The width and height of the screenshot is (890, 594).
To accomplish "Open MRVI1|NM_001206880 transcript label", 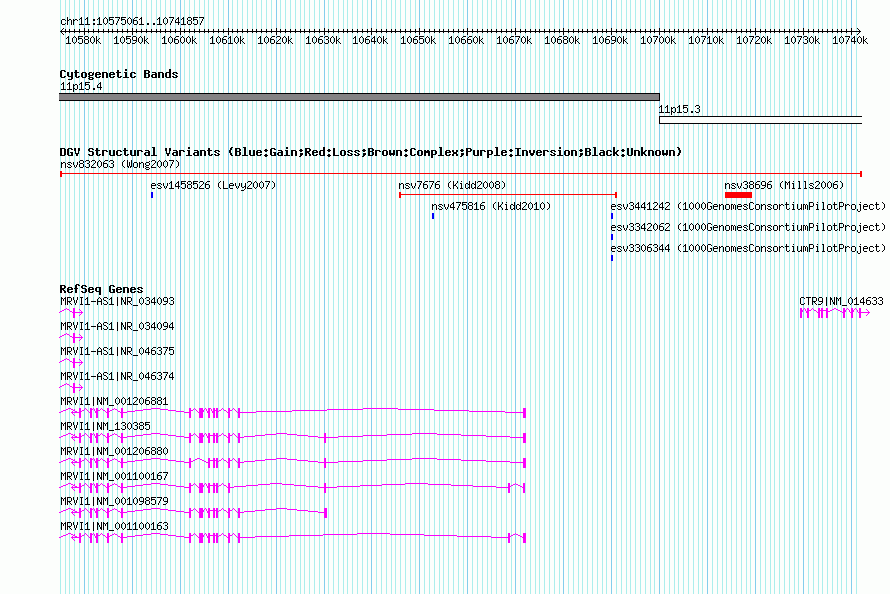I will (114, 451).
